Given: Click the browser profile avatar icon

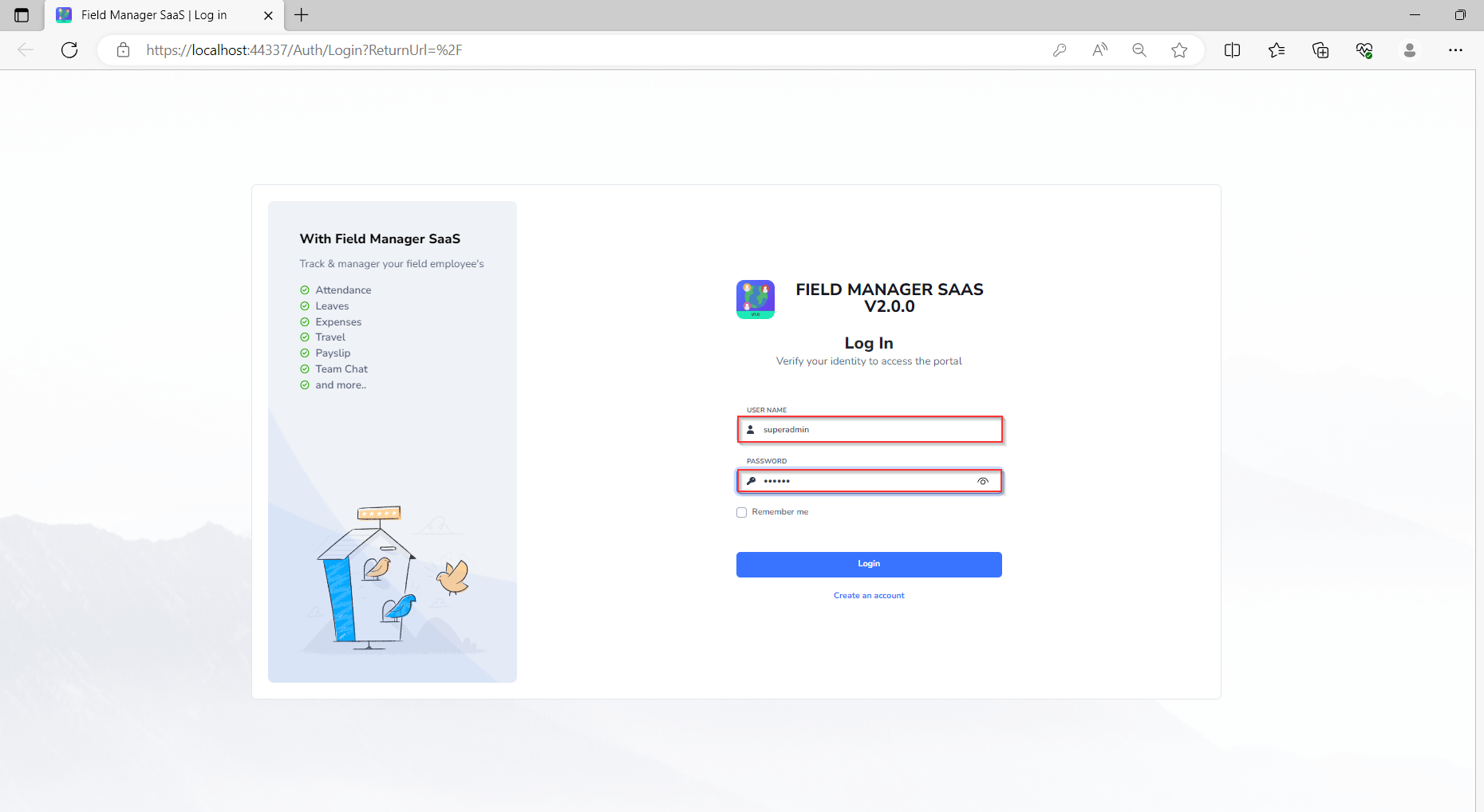Looking at the screenshot, I should pos(1409,49).
